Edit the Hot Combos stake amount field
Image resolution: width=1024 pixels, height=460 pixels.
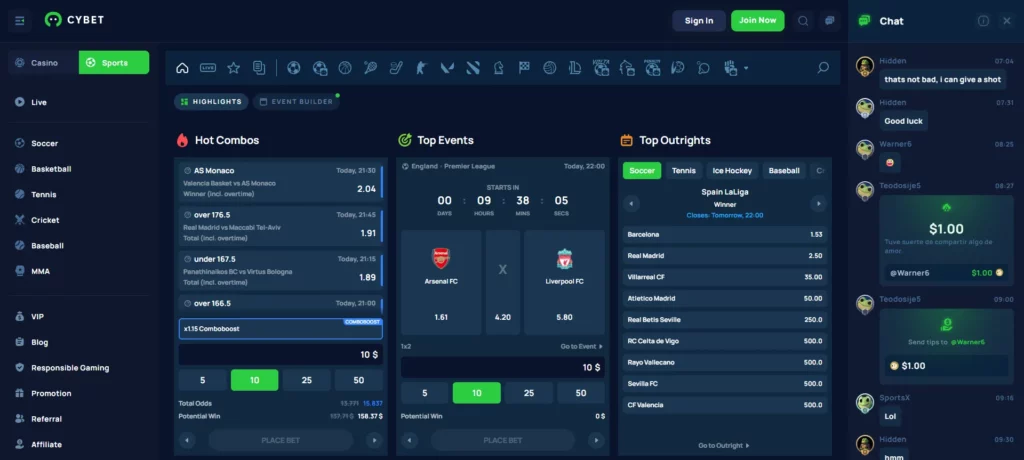[281, 355]
